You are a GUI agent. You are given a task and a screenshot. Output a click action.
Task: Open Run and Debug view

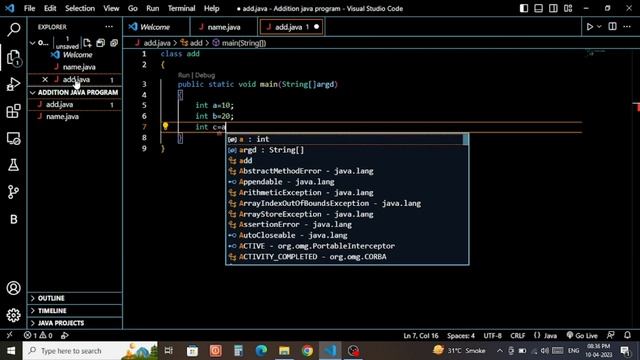(13, 84)
